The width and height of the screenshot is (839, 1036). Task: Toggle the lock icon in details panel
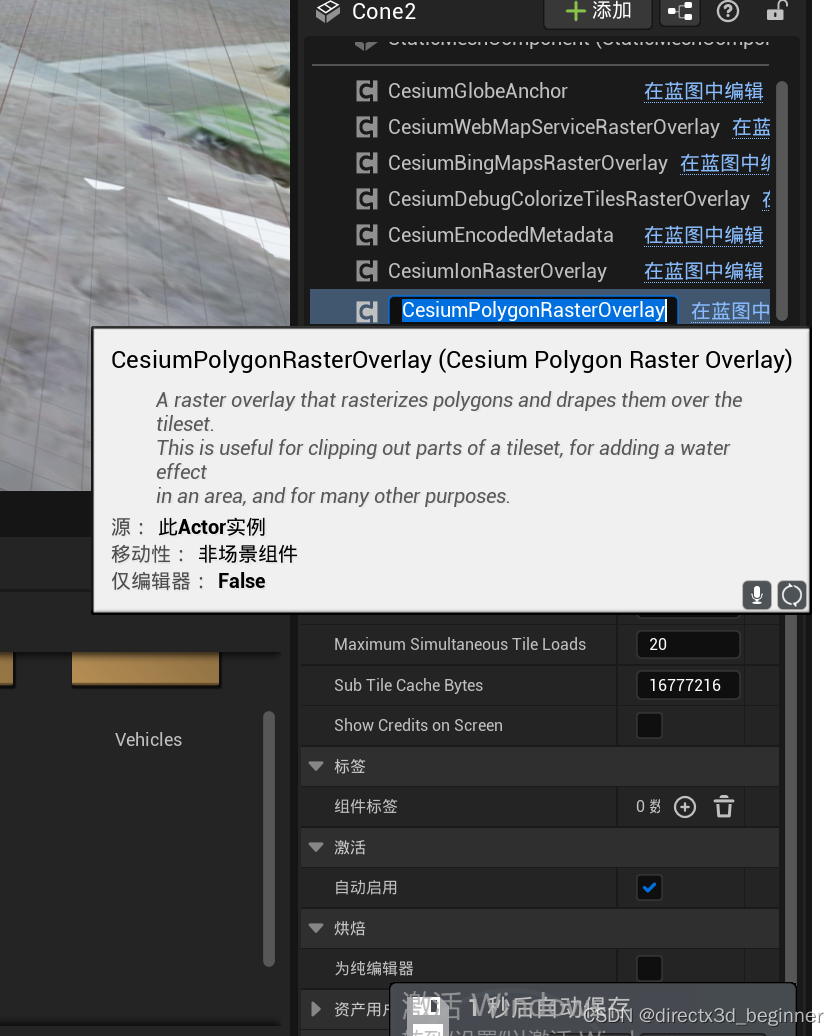(776, 11)
